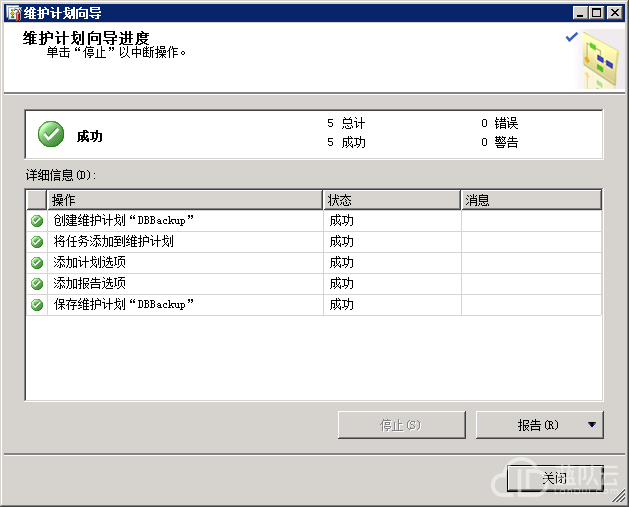Image resolution: width=629 pixels, height=507 pixels.
Task: Select row 添加计划选项
Action: [x=314, y=263]
